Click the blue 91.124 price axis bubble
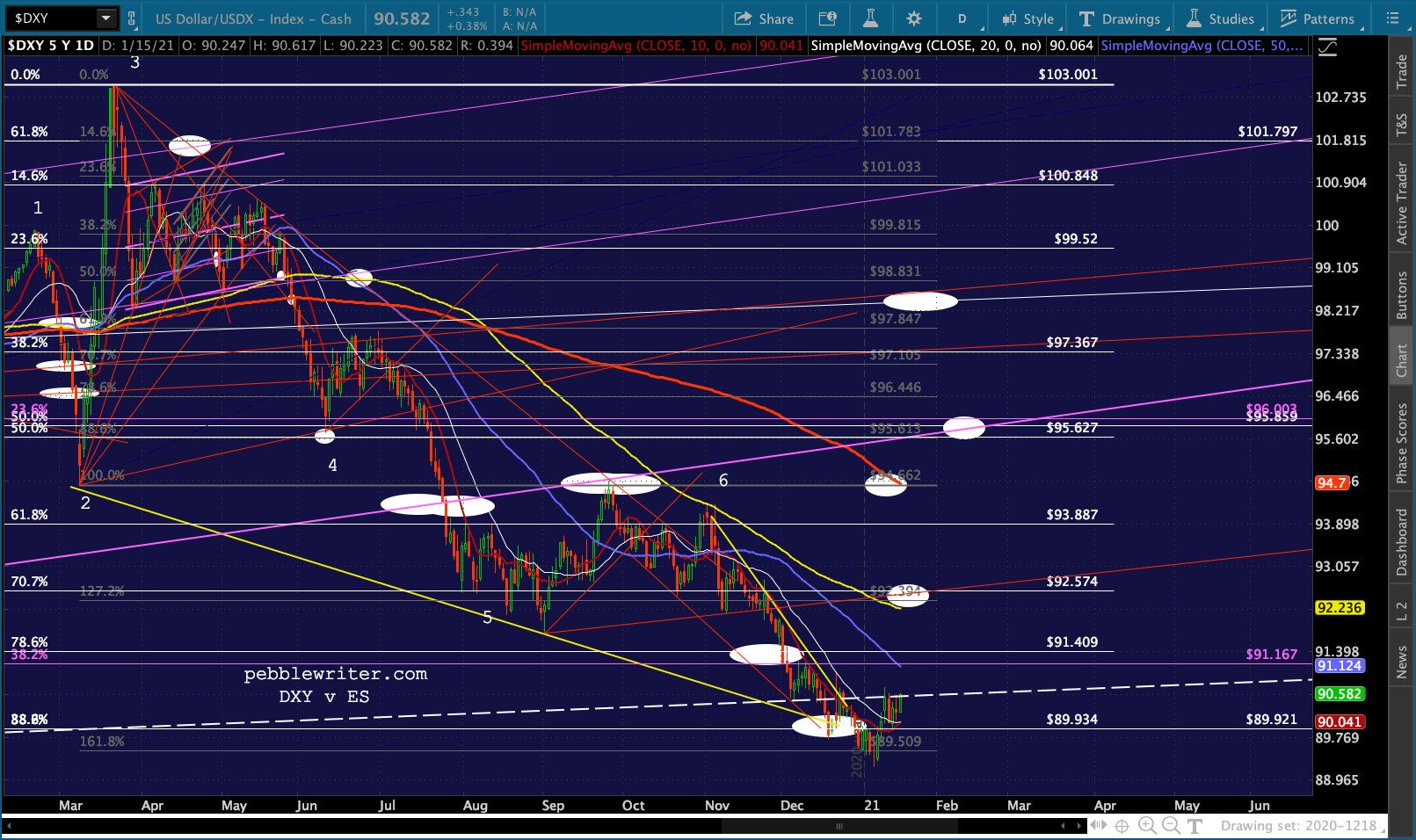Viewport: 1416px width, 840px height. coord(1340,666)
